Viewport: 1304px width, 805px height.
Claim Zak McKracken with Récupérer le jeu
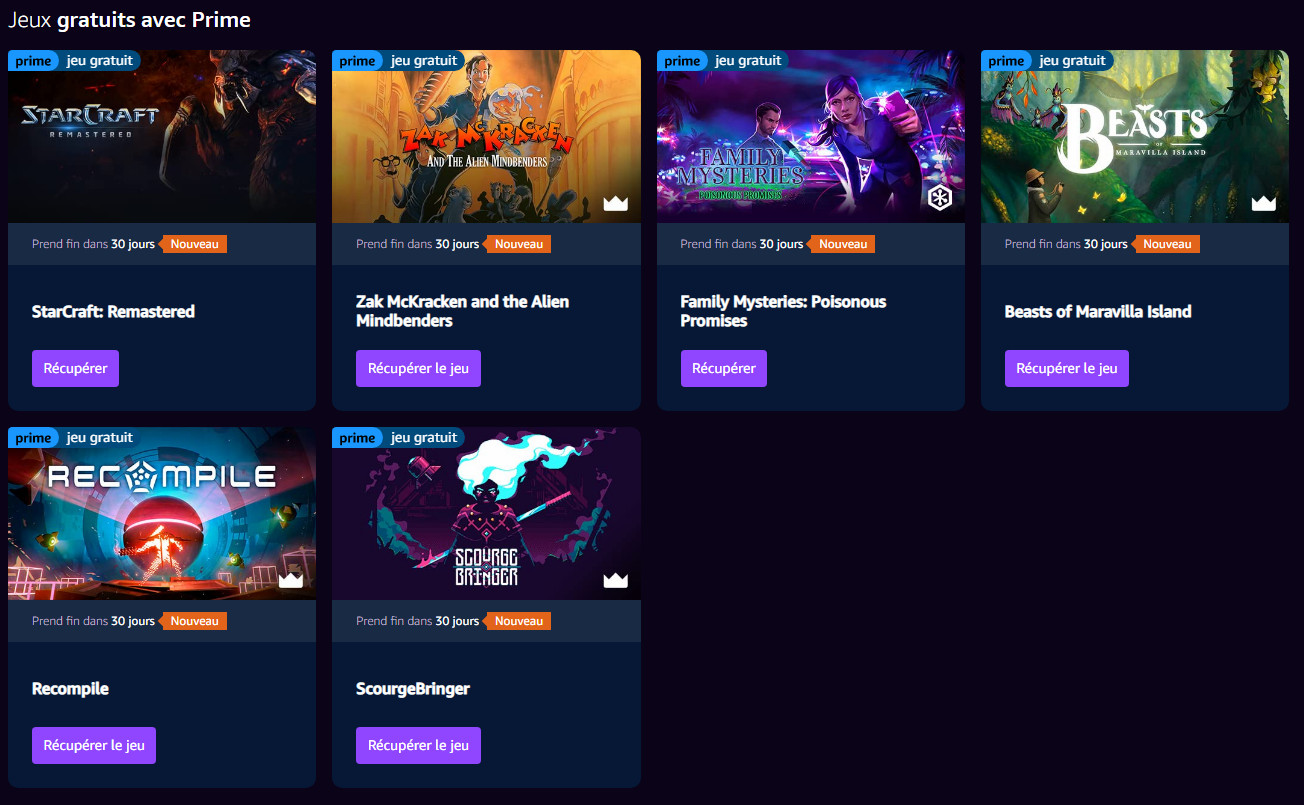418,368
